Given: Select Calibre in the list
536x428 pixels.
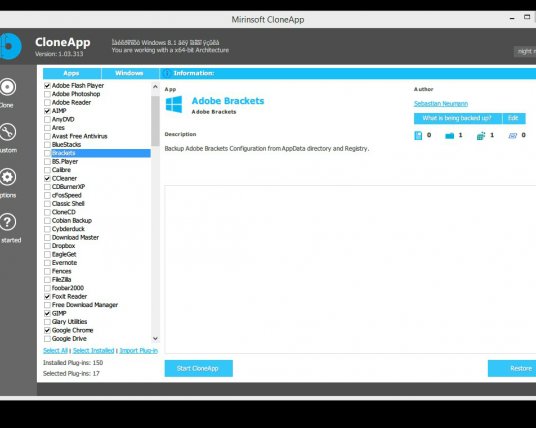Looking at the screenshot, I should tap(61, 170).
